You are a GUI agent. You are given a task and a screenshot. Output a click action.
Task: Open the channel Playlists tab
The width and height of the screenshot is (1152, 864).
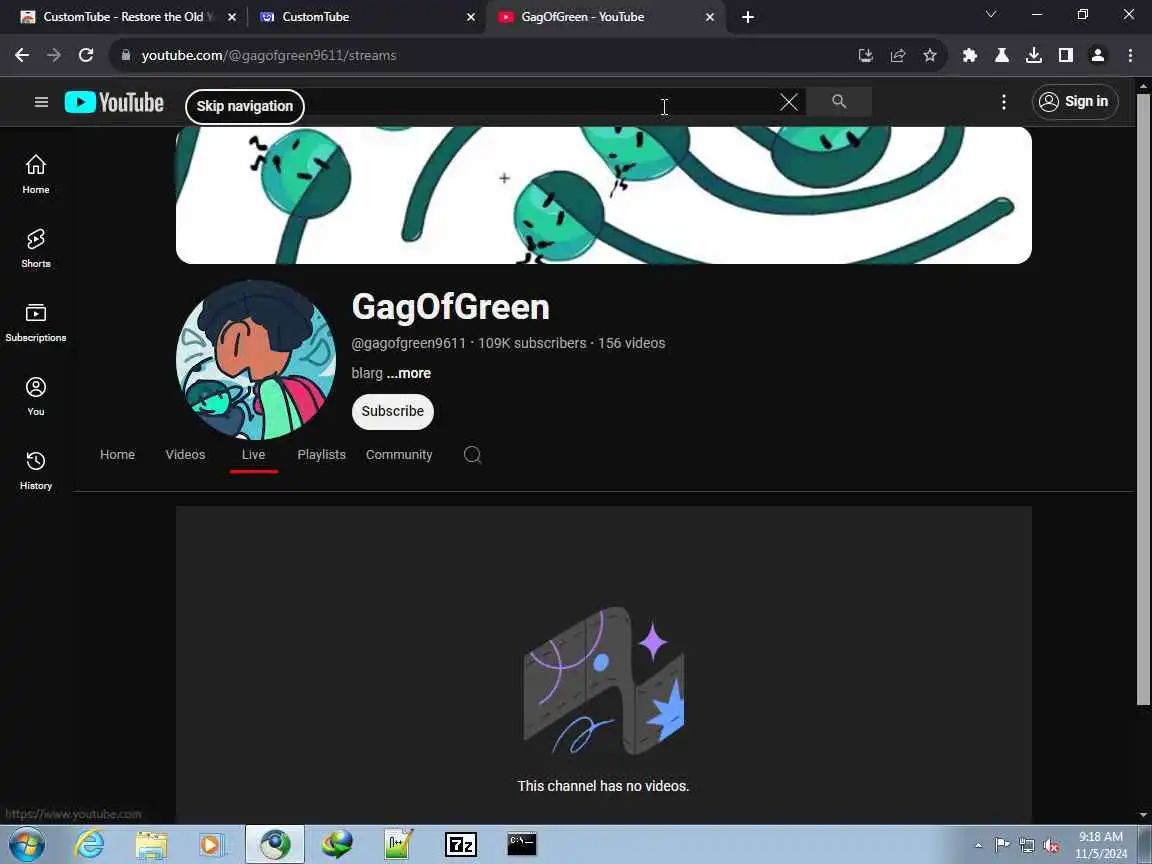321,455
